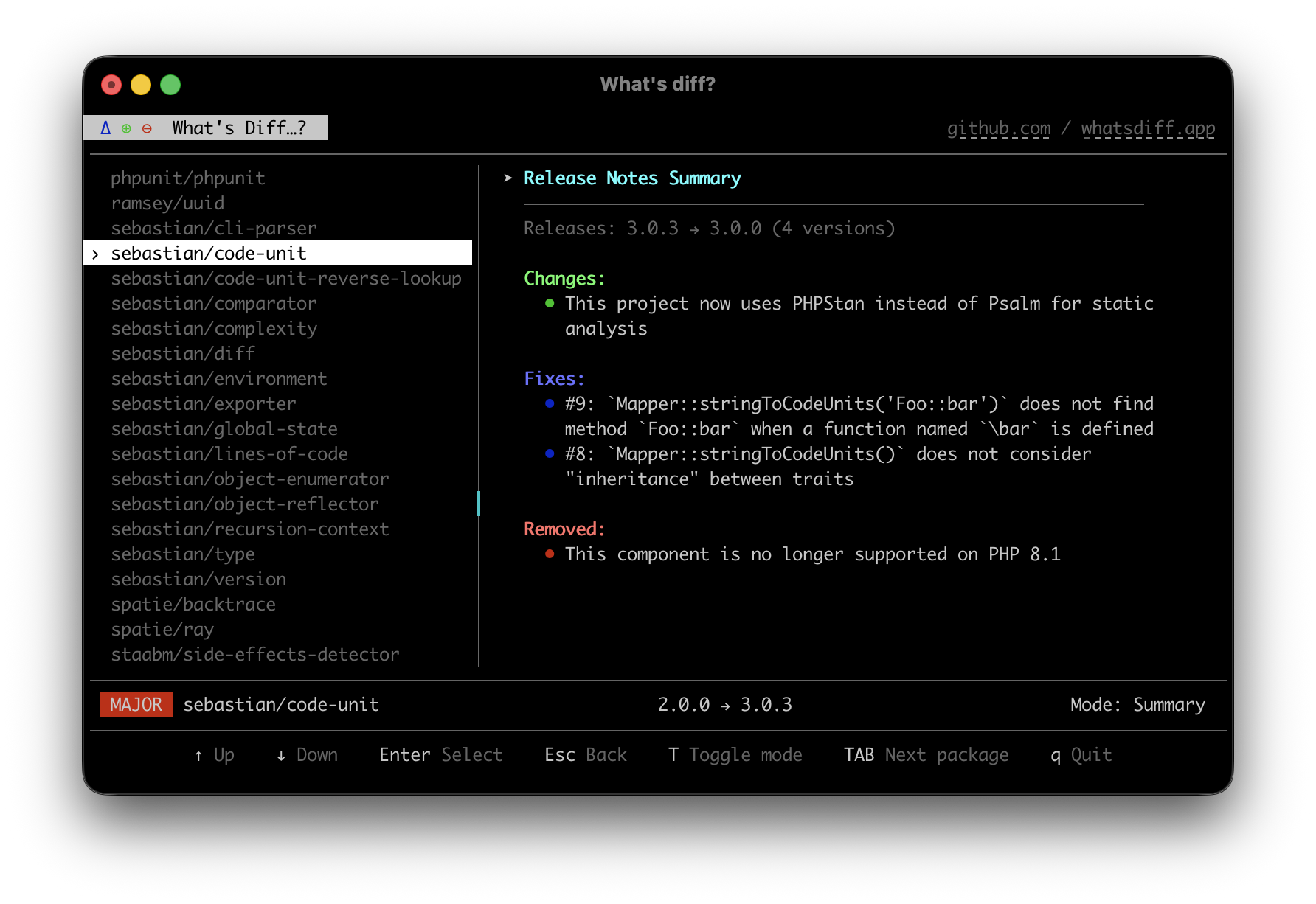Click the red minus-circle icon in the header
The width and height of the screenshot is (1316, 904).
(147, 128)
